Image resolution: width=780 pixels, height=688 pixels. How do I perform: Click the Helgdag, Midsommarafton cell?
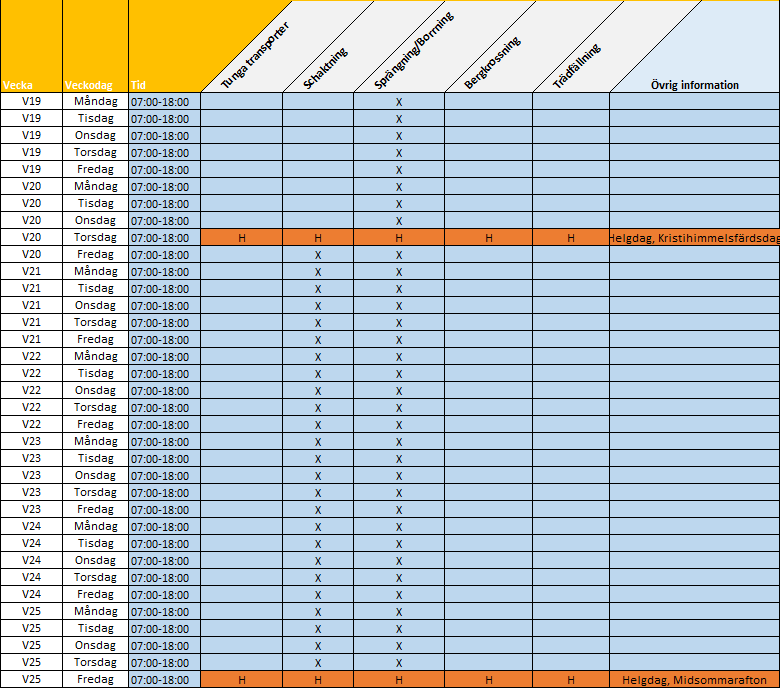[x=694, y=680]
